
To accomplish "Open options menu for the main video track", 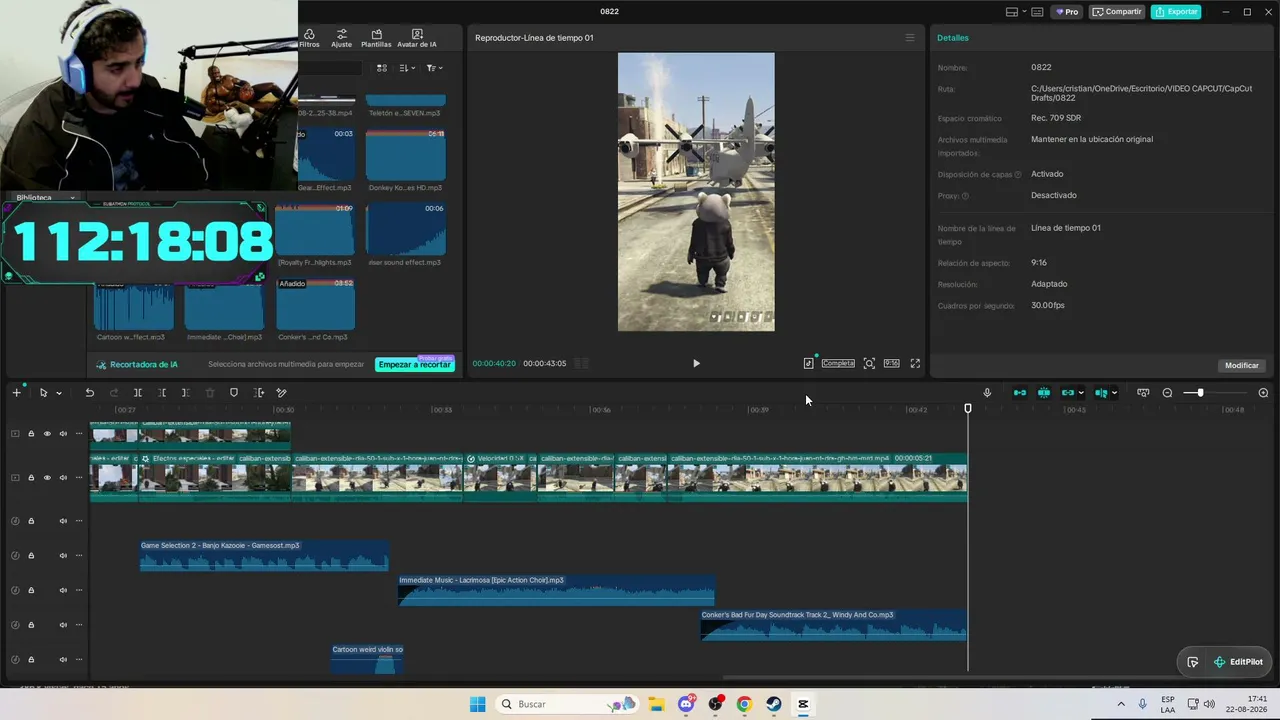I will pyautogui.click(x=79, y=478).
